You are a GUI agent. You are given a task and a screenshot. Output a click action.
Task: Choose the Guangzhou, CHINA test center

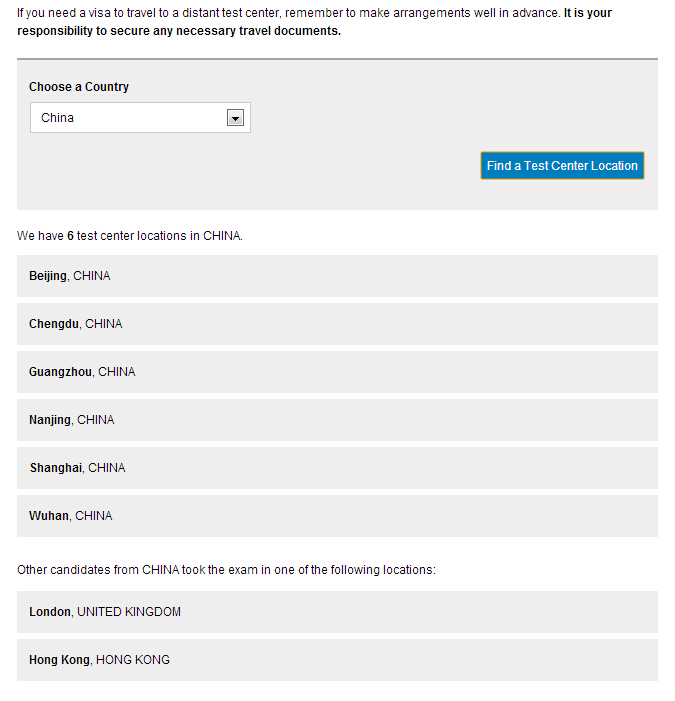coord(337,372)
